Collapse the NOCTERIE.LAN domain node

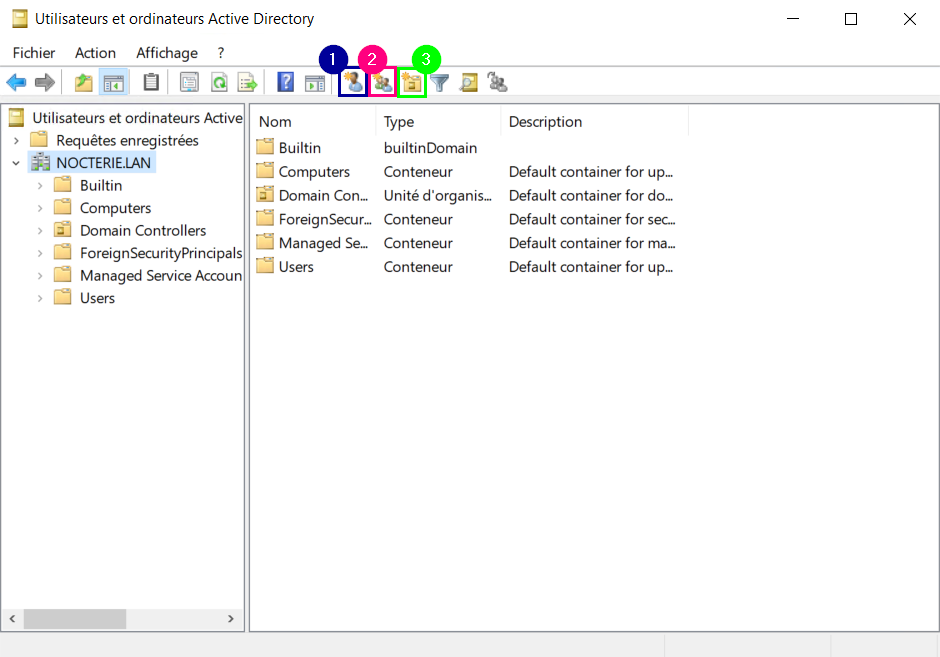point(16,163)
